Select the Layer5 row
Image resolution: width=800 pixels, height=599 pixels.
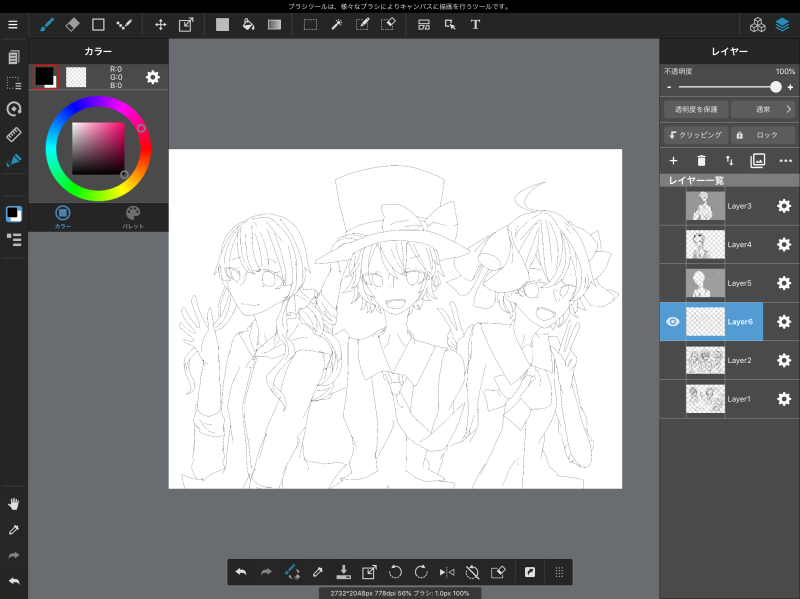point(730,283)
